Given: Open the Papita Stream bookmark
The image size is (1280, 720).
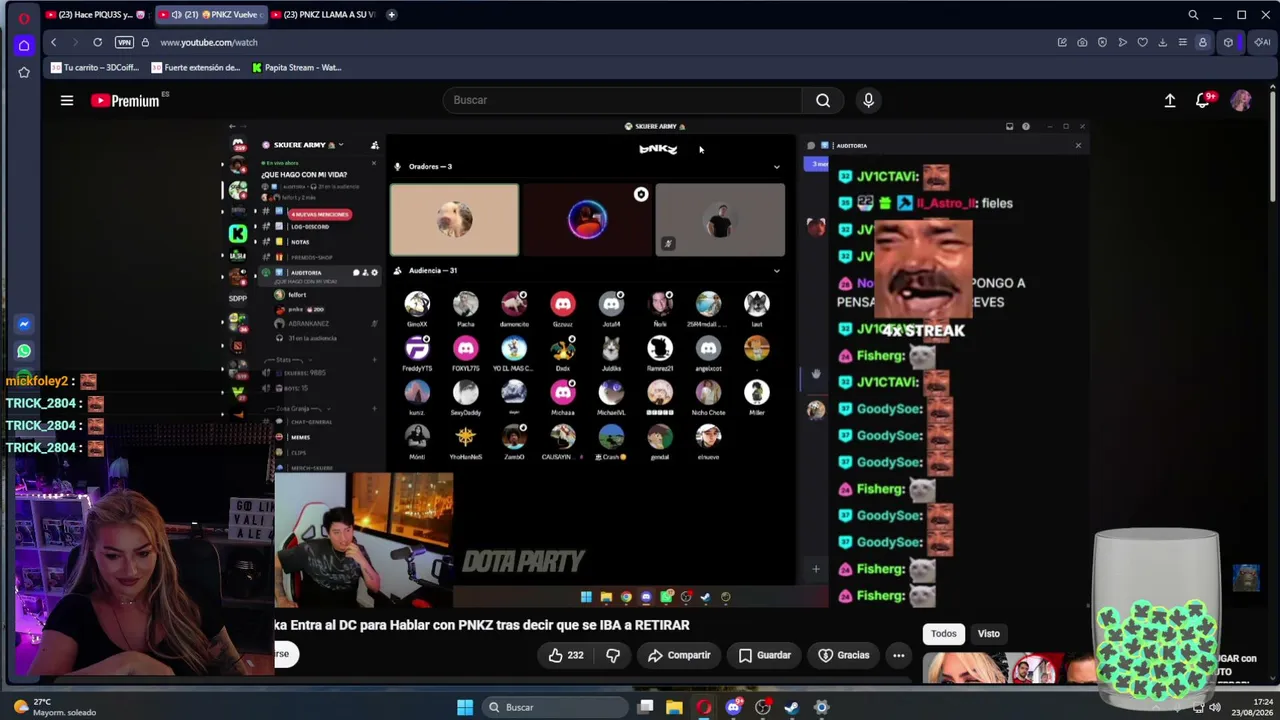Looking at the screenshot, I should pyautogui.click(x=297, y=68).
